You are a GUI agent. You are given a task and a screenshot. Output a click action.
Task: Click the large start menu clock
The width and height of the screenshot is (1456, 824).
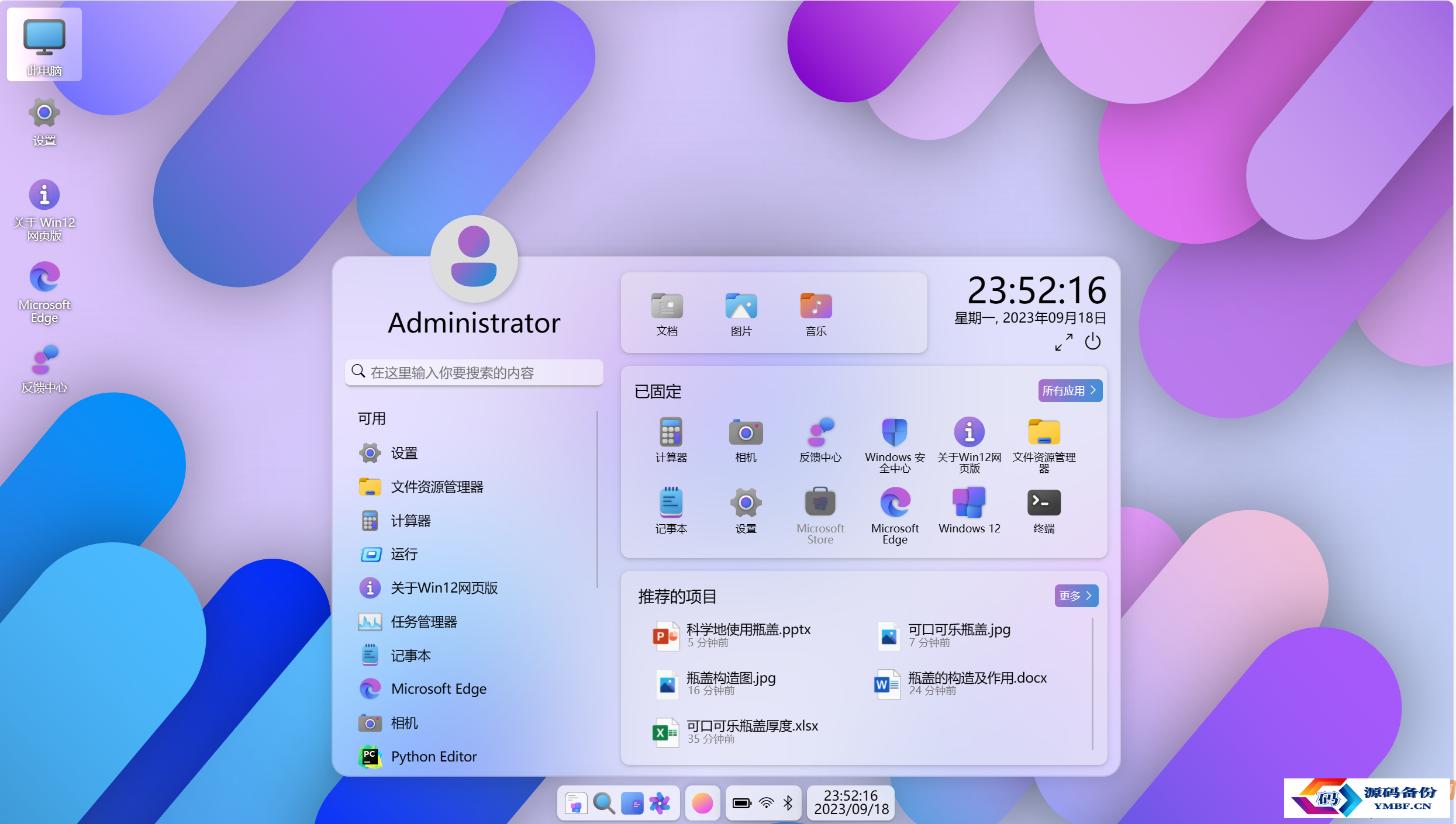[x=1037, y=290]
